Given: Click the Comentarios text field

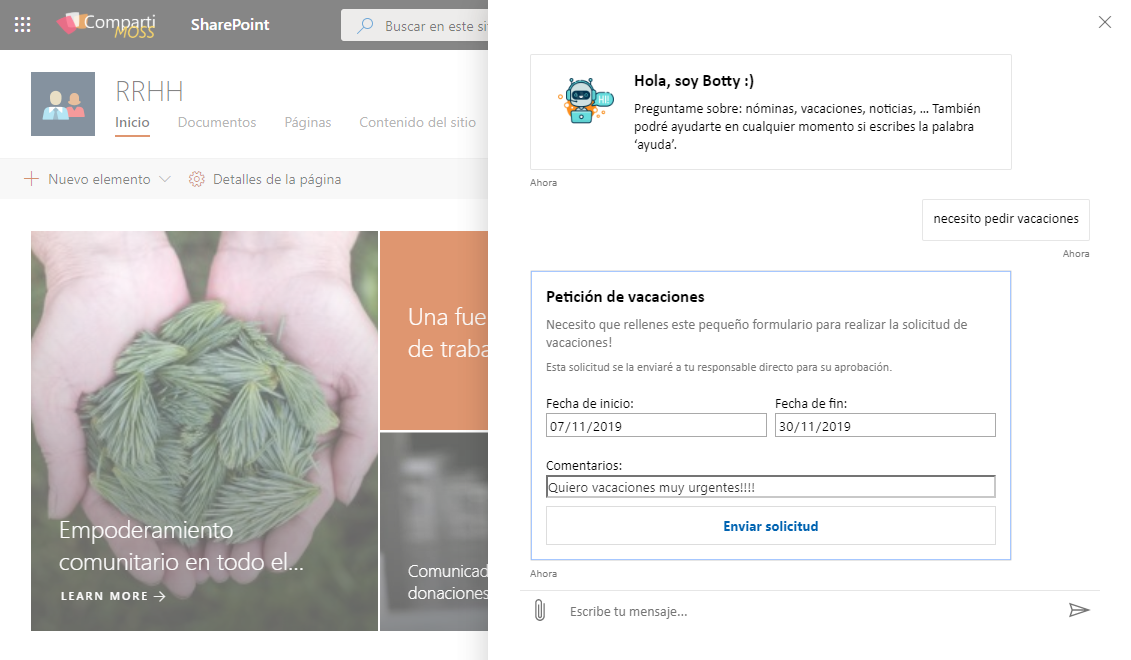Looking at the screenshot, I should pyautogui.click(x=770, y=487).
